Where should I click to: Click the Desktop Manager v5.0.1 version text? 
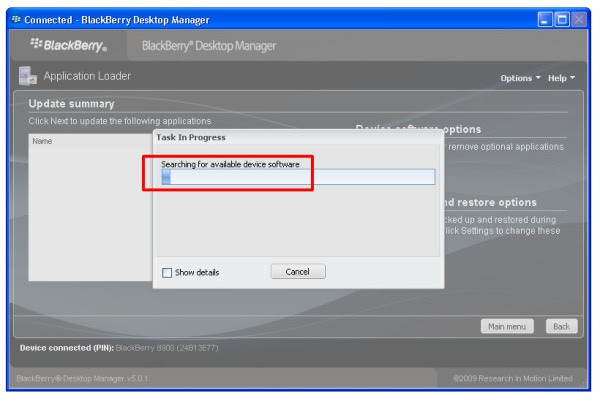[x=82, y=378]
